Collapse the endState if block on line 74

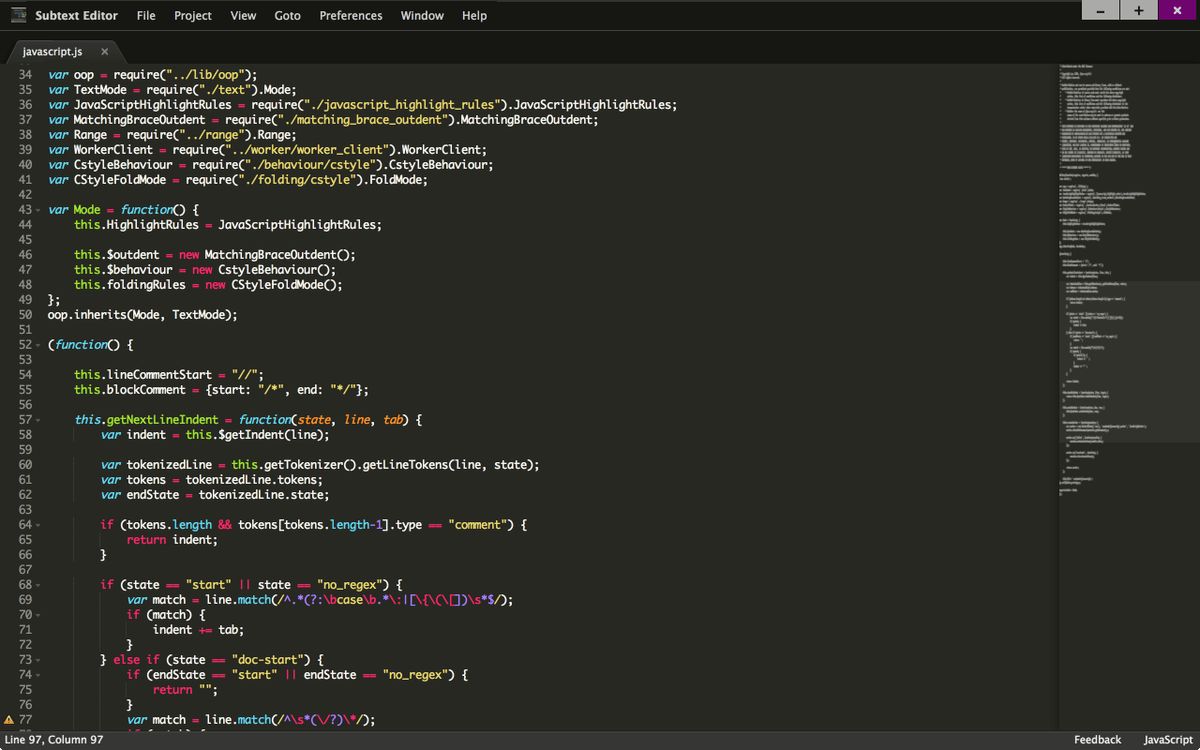point(37,674)
